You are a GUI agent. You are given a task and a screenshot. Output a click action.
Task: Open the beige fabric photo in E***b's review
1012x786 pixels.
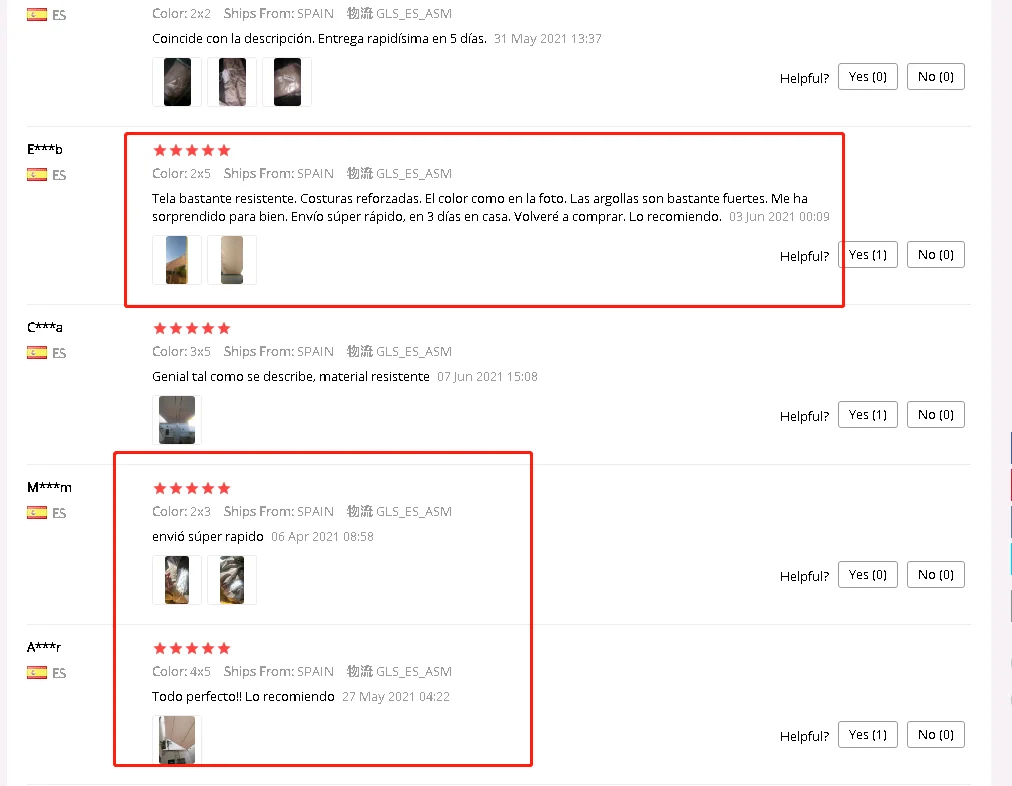coord(232,260)
